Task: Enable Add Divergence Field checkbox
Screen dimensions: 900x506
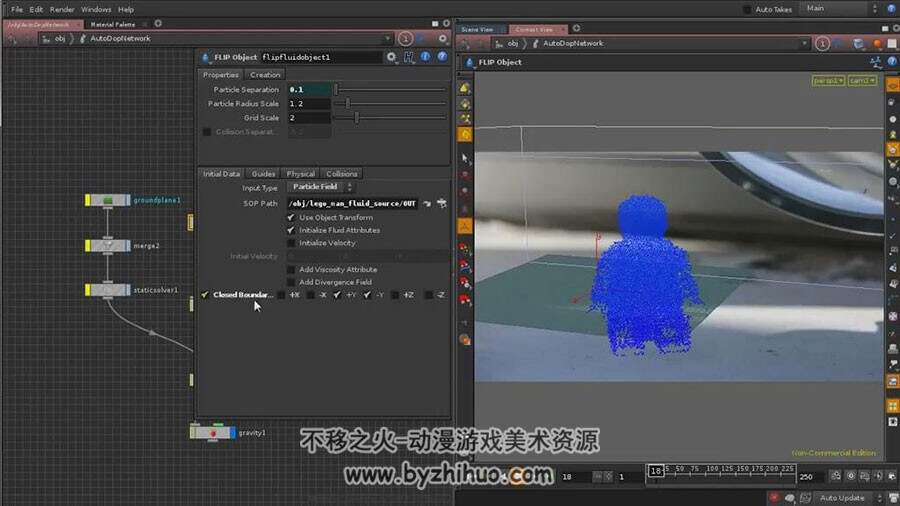Action: click(x=291, y=282)
